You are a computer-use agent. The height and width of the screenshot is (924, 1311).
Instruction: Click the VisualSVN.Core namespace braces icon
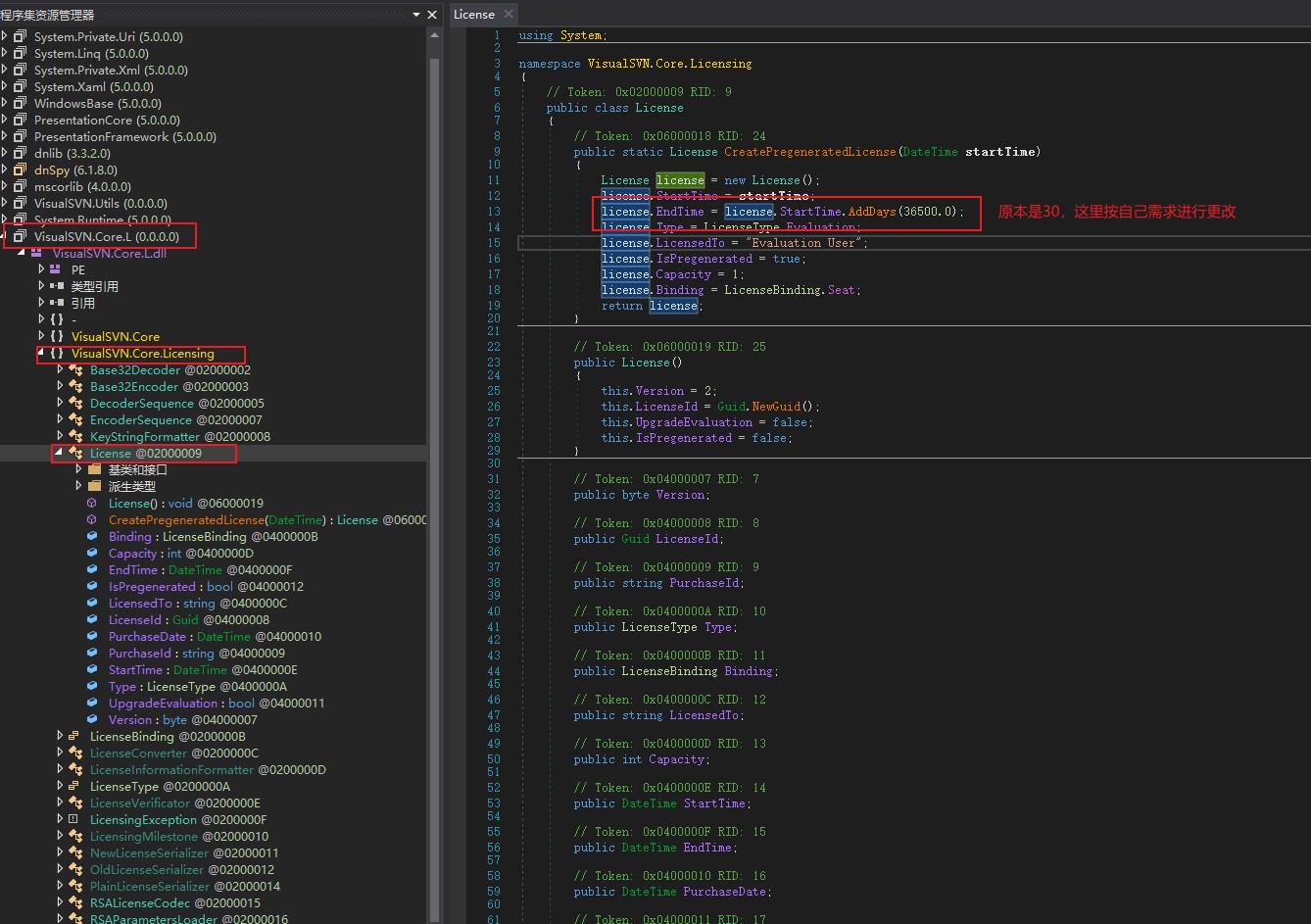click(57, 336)
